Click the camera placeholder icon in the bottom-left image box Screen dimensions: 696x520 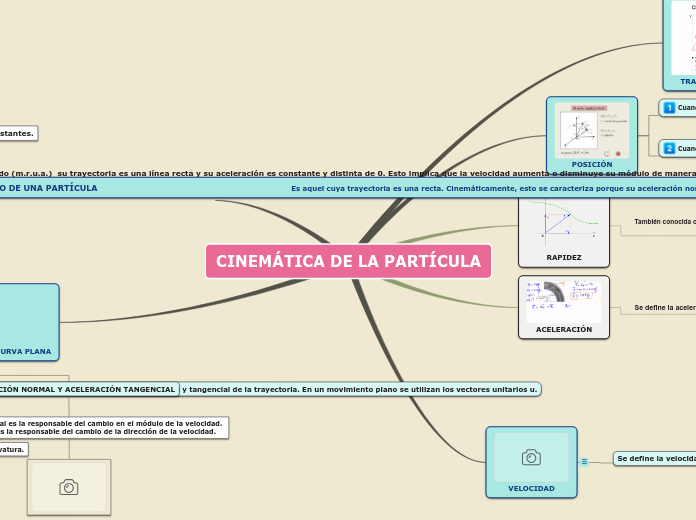pos(68,487)
